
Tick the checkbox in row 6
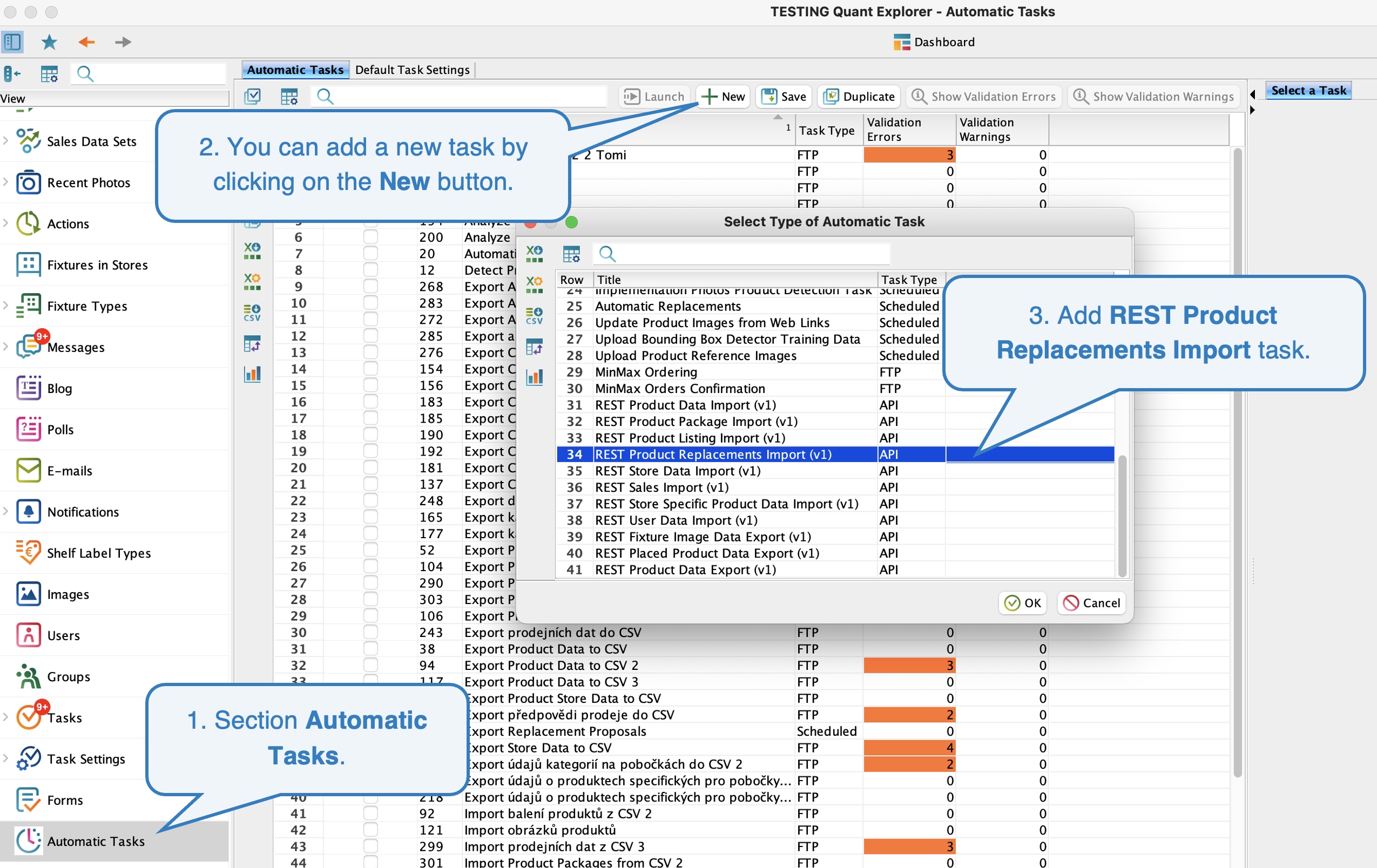370,237
